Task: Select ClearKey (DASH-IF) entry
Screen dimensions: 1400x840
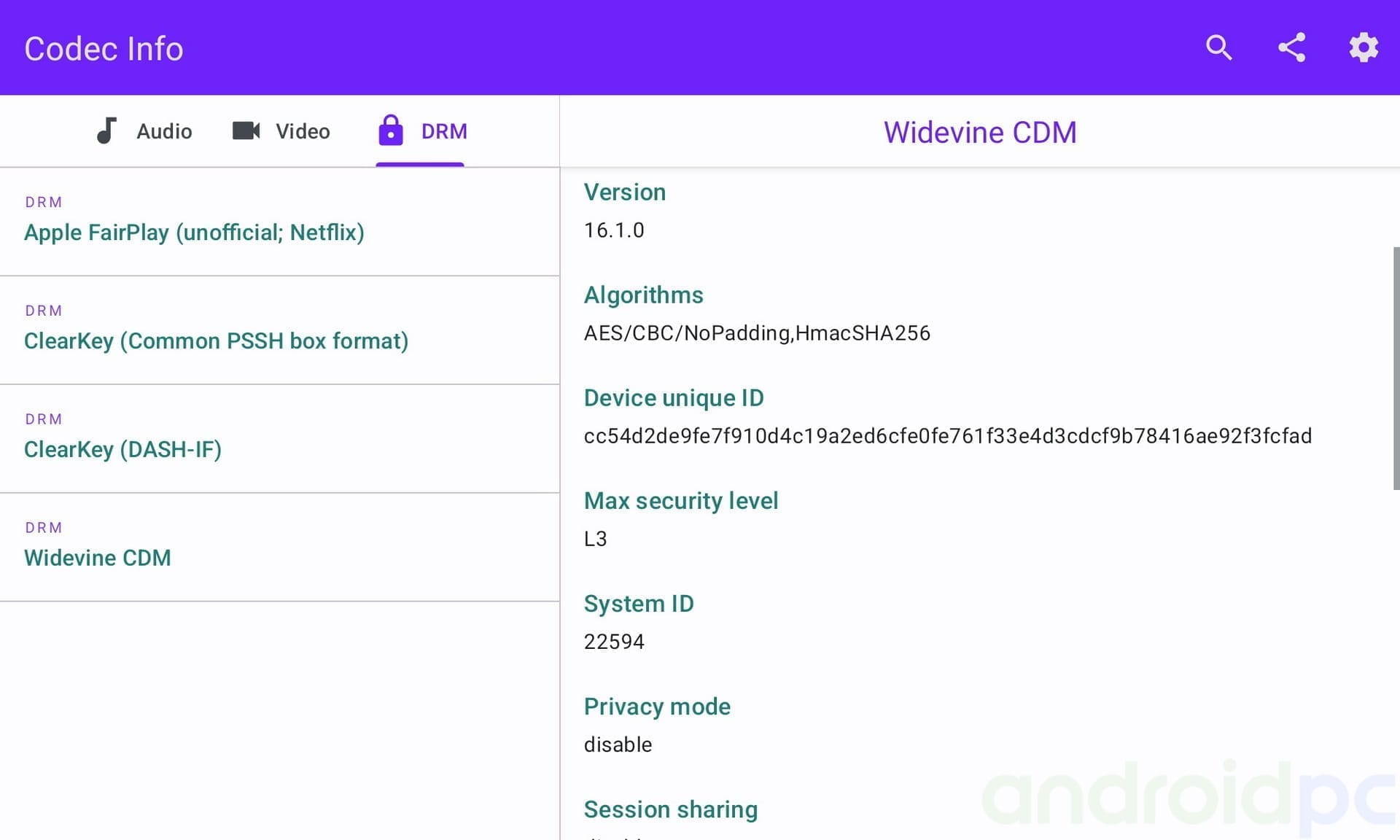Action: pos(122,450)
